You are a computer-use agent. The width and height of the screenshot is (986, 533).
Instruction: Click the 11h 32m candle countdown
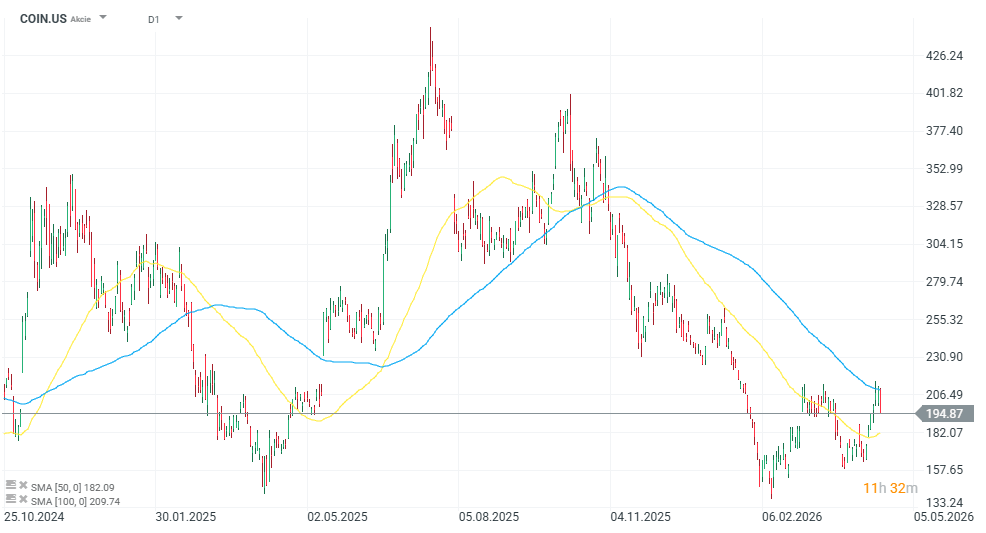coord(890,488)
